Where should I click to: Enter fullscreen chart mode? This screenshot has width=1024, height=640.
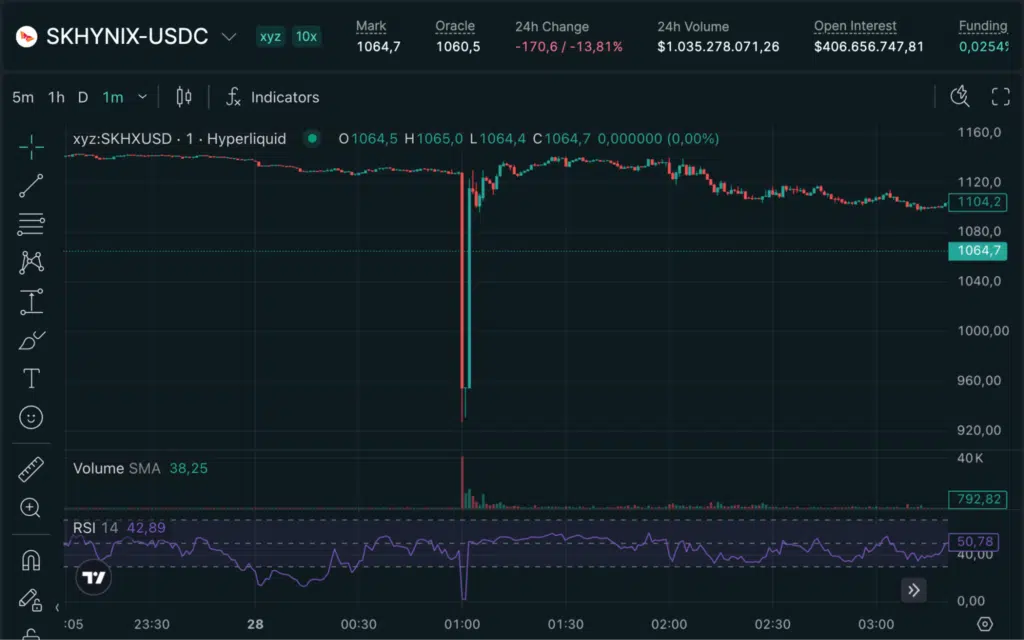[x=1000, y=97]
